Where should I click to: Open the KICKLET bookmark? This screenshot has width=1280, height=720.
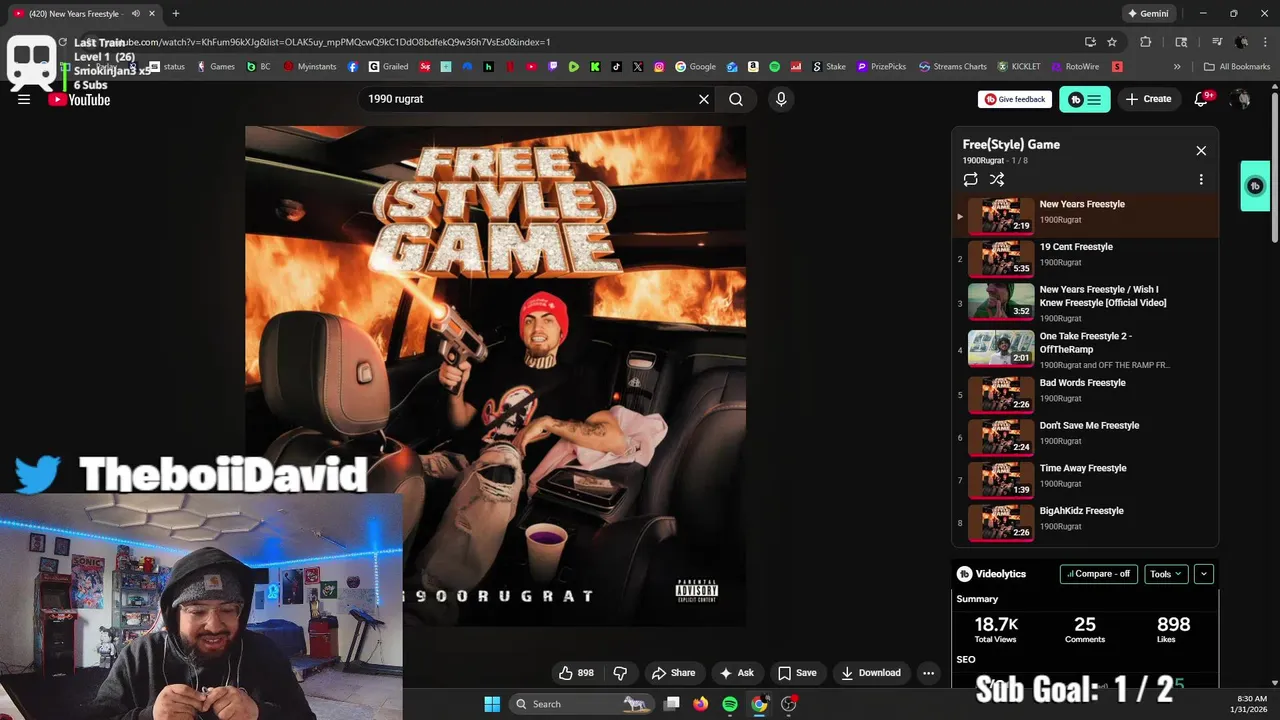tap(1019, 67)
